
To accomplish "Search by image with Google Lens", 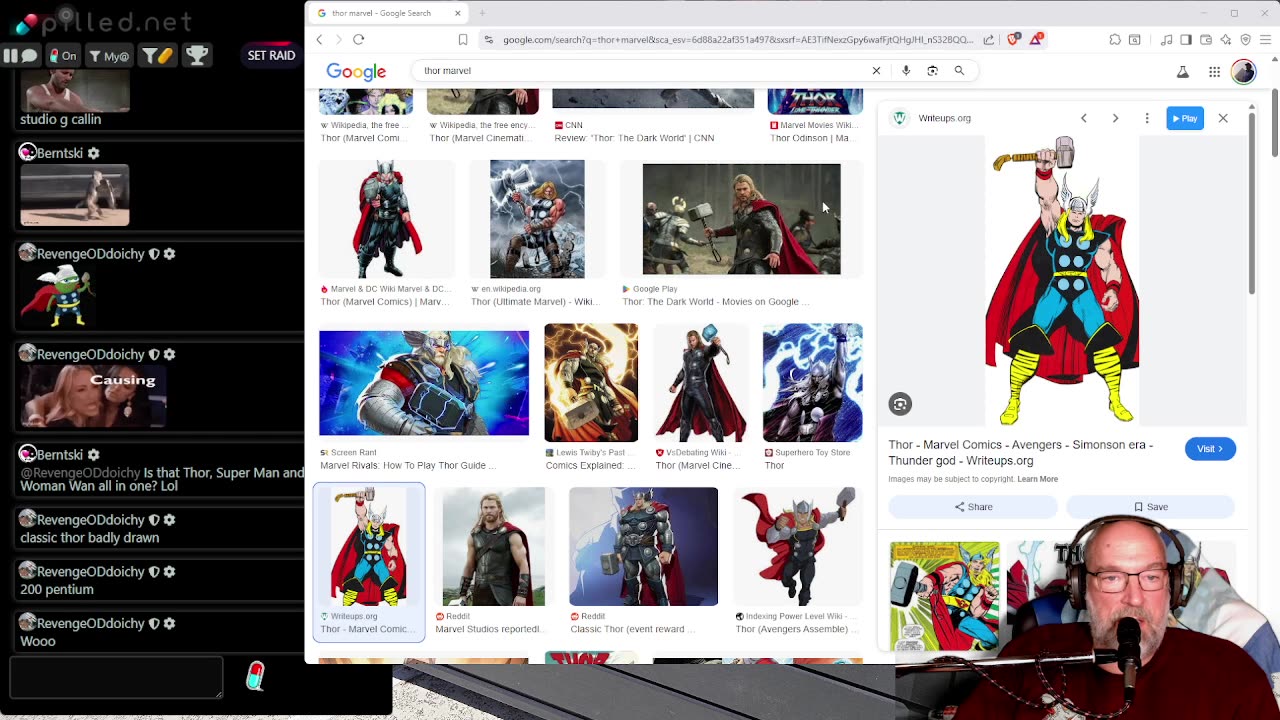I will 932,71.
